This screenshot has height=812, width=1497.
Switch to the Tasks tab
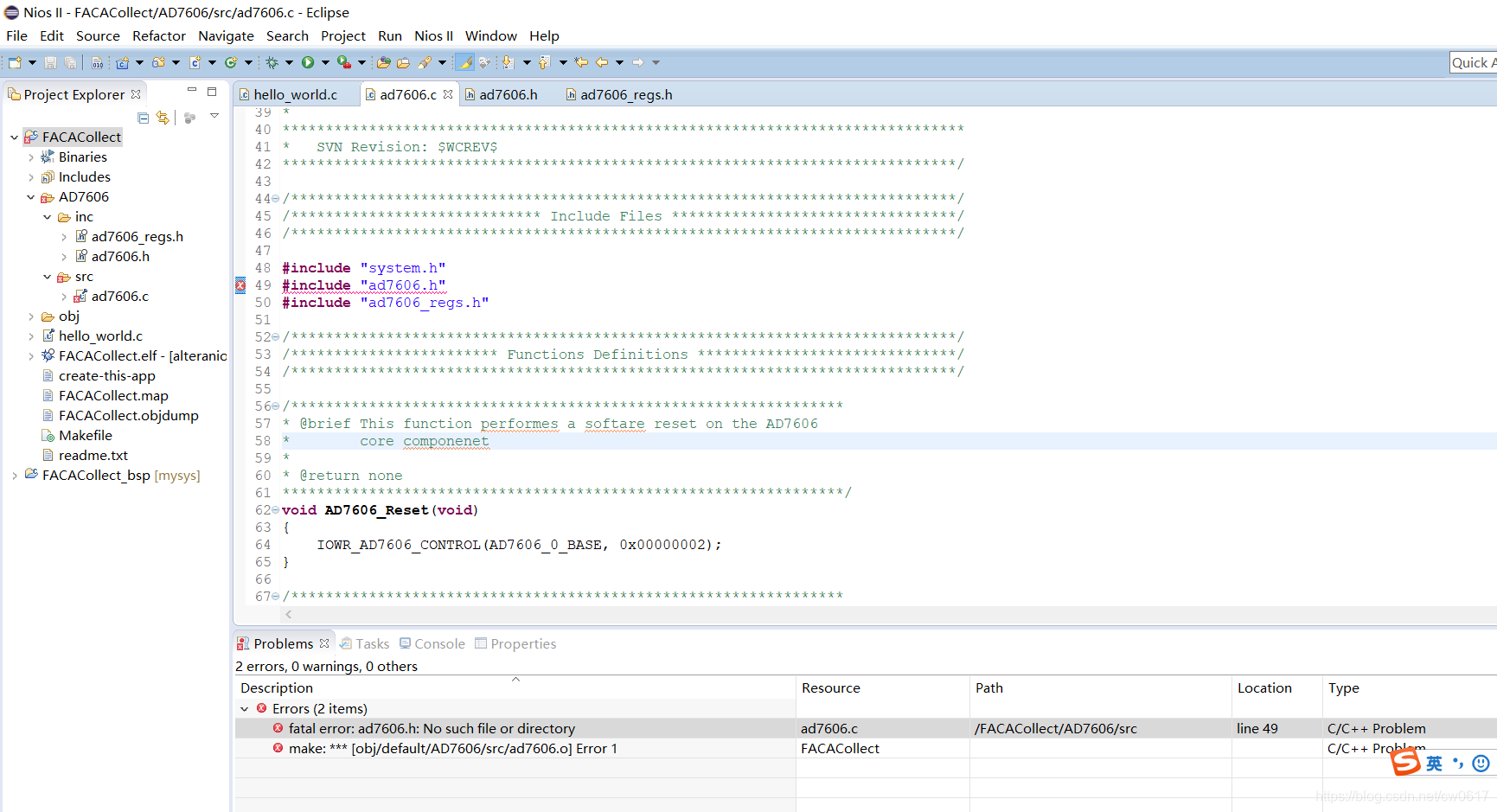[365, 644]
